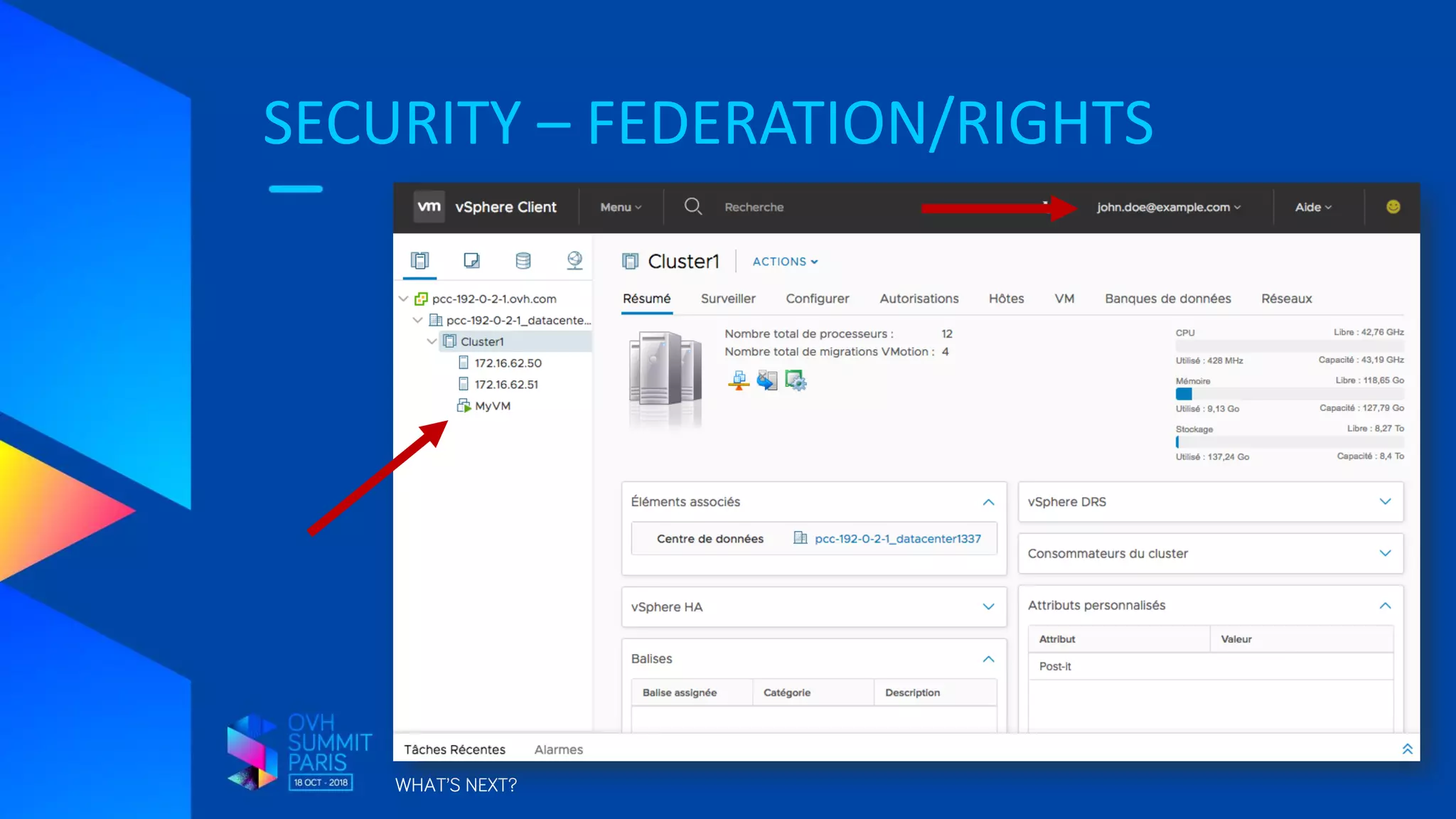Image resolution: width=1456 pixels, height=819 pixels.
Task: Select host 172.16.62.51 in tree
Action: pos(506,384)
